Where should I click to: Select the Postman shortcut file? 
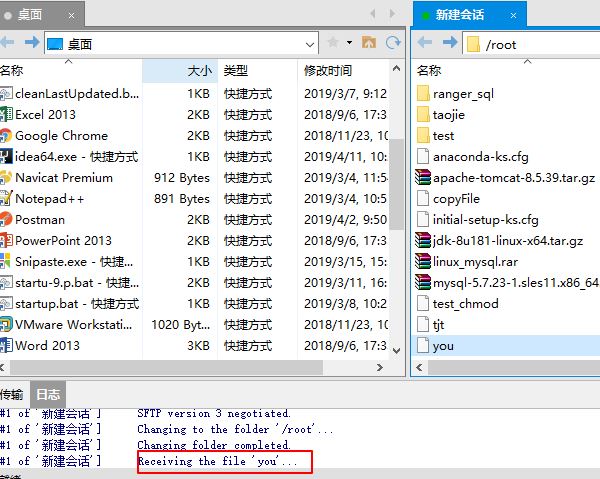click(40, 220)
